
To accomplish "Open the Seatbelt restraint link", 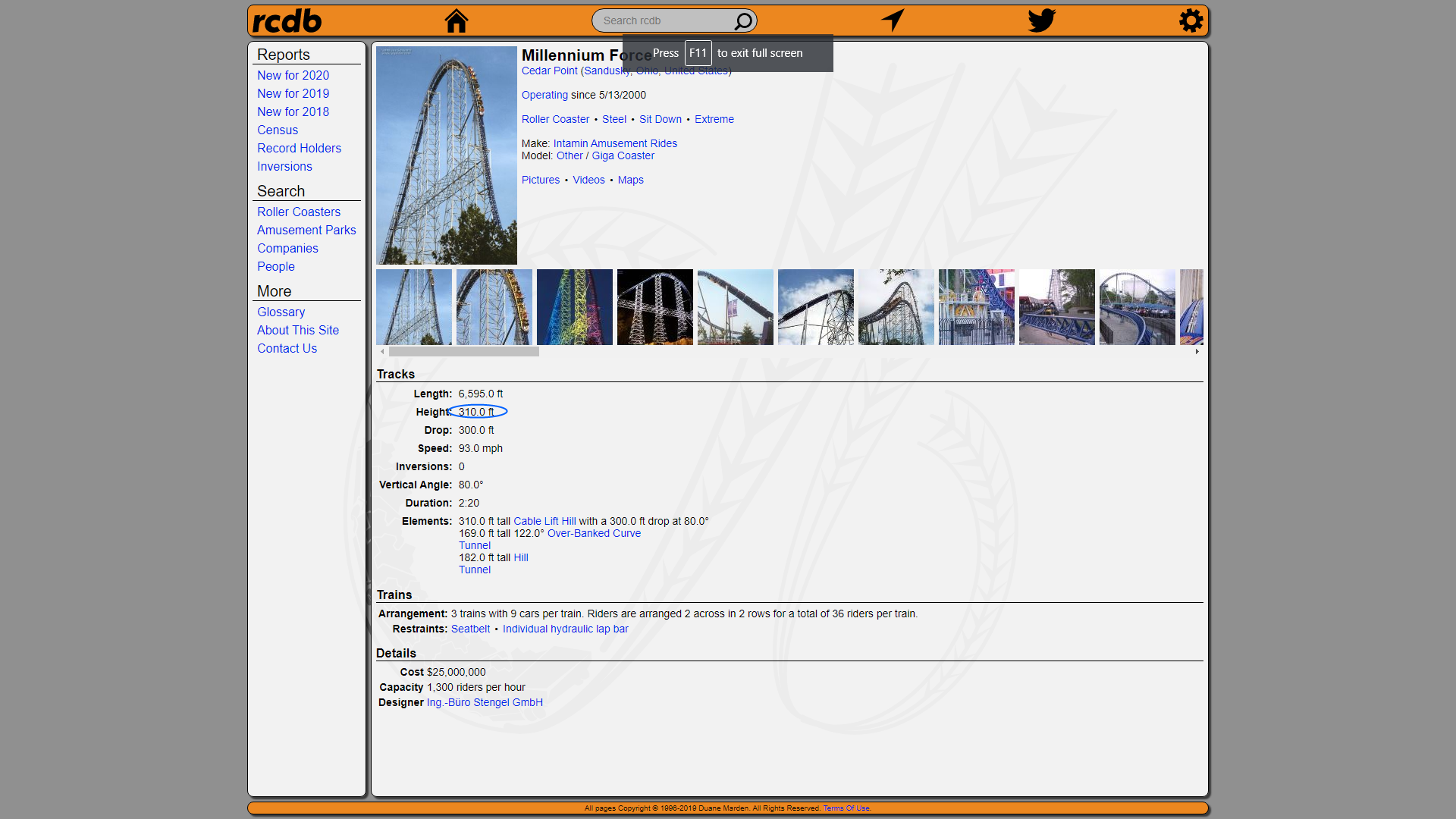I will tap(470, 629).
